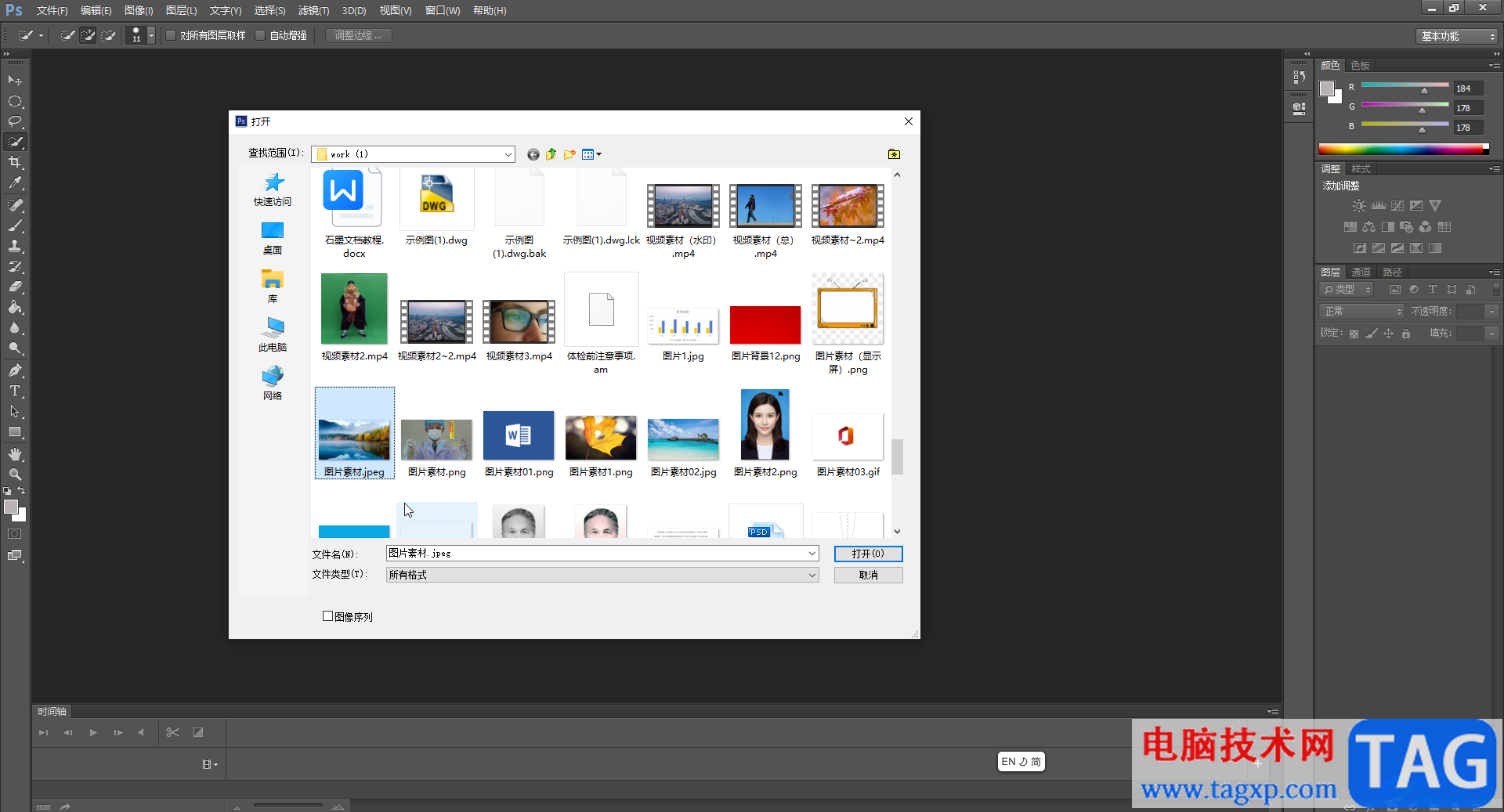
Task: Check the Image Sequence checkbox
Action: (328, 616)
